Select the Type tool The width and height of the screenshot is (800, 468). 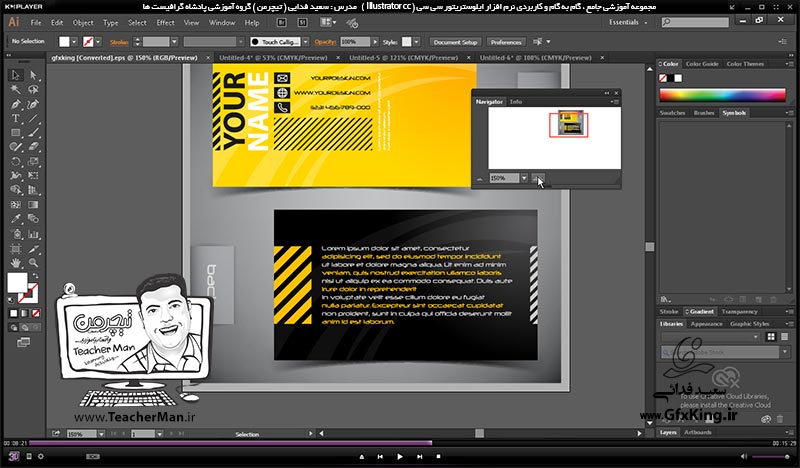pos(16,118)
